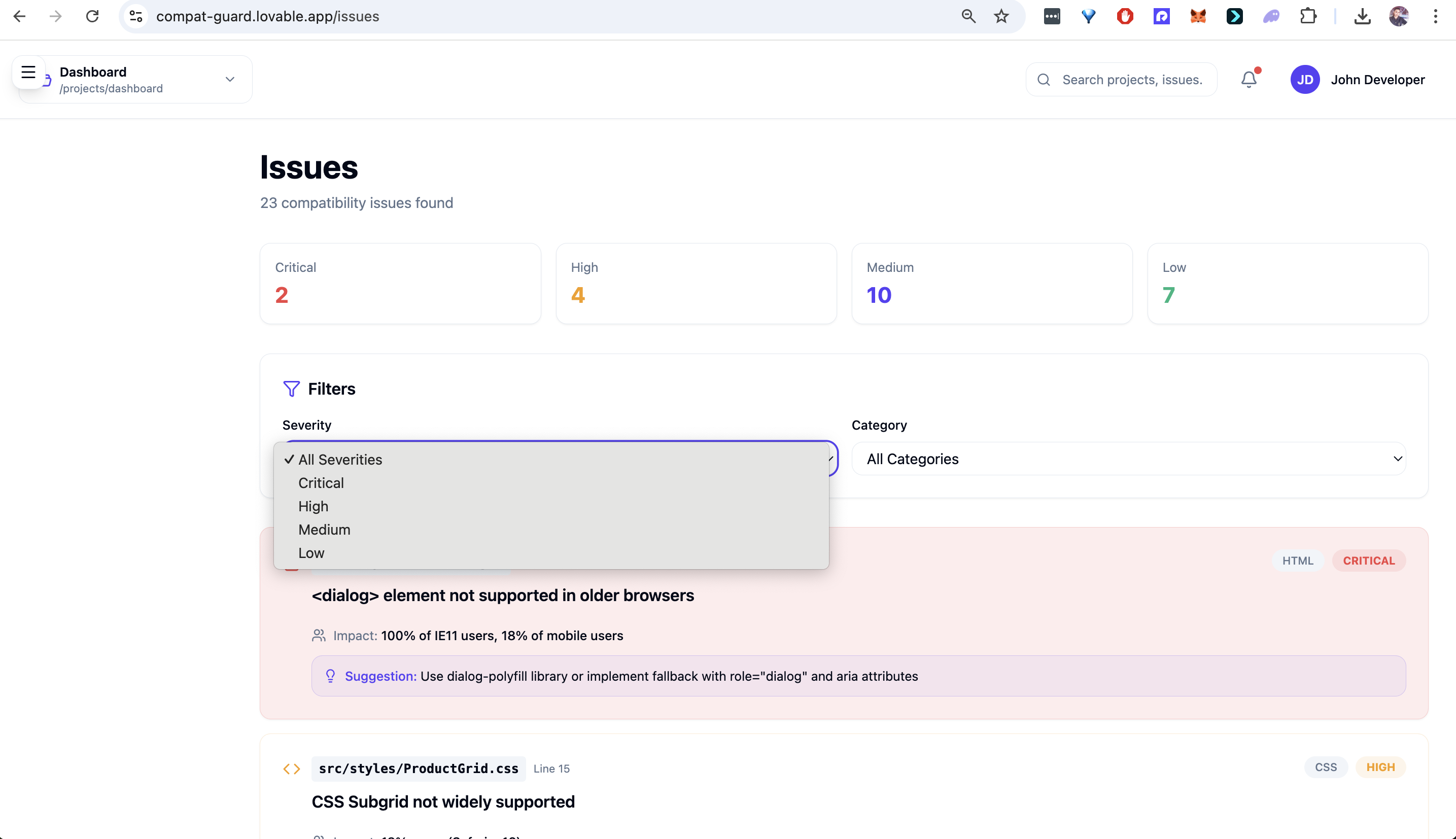1456x839 pixels.
Task: Expand the Dashboard project selector
Action: [x=229, y=80]
